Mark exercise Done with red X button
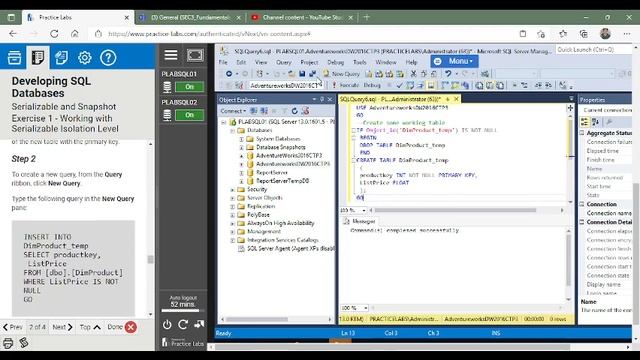Screen dimensions: 640x360 coord(131,327)
